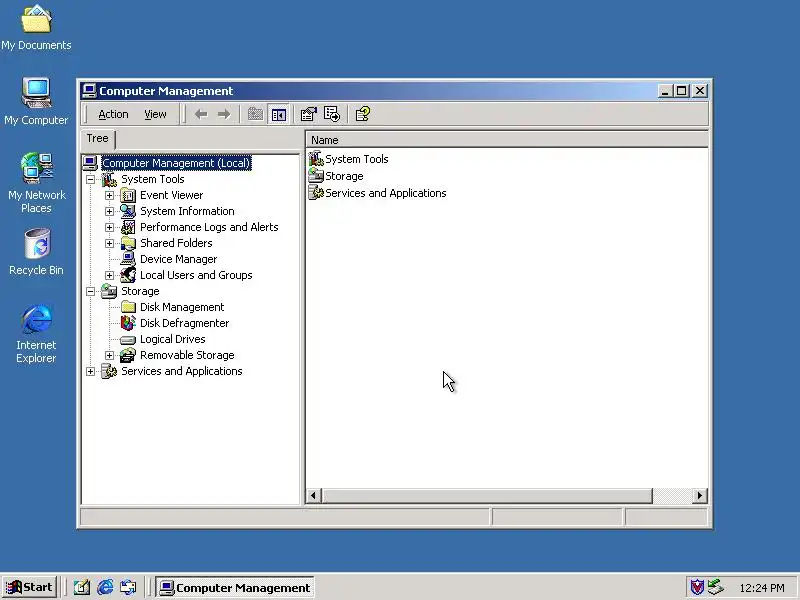Select "Disk Management" text in tree
The image size is (800, 600).
(182, 307)
